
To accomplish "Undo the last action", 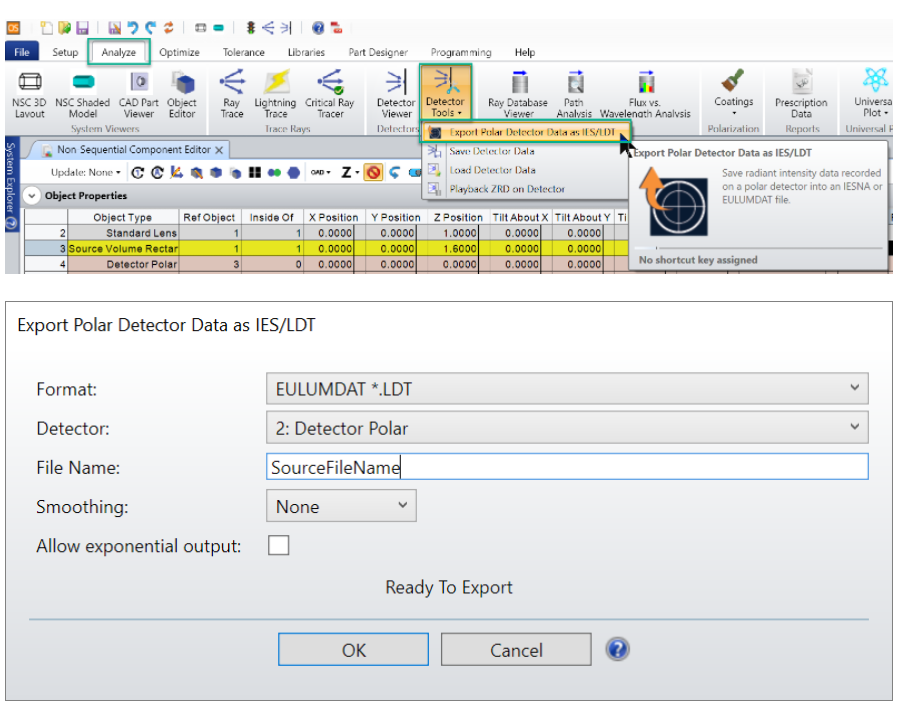I will pos(133,28).
